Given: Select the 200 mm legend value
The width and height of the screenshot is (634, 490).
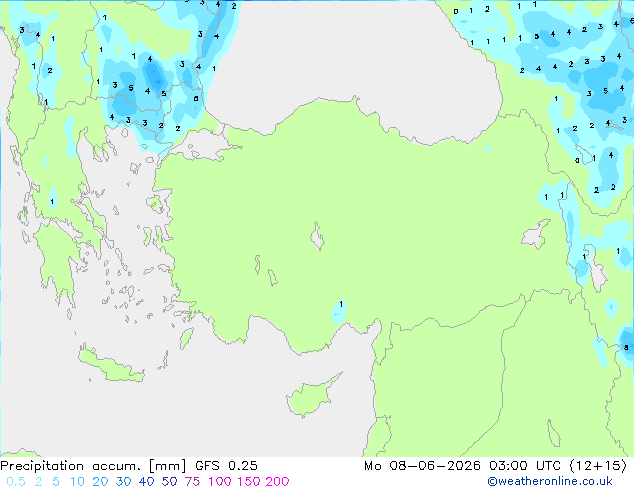Looking at the screenshot, I should (x=277, y=482).
